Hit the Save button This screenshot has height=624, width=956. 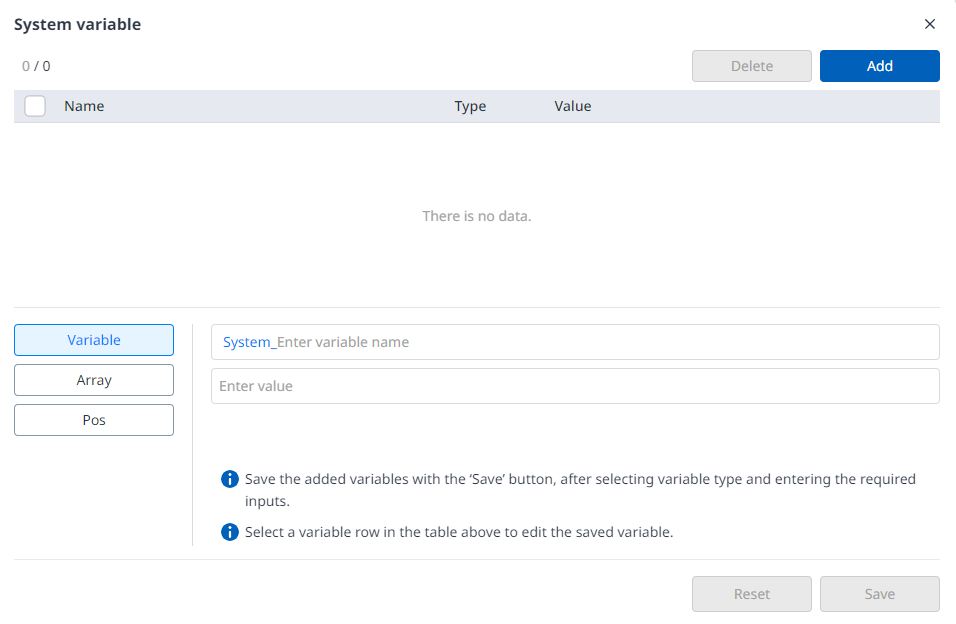[879, 594]
